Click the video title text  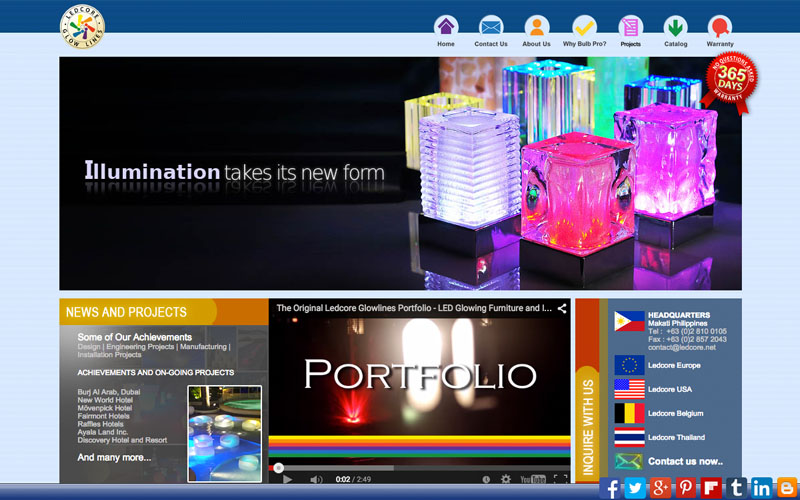pyautogui.click(x=414, y=308)
